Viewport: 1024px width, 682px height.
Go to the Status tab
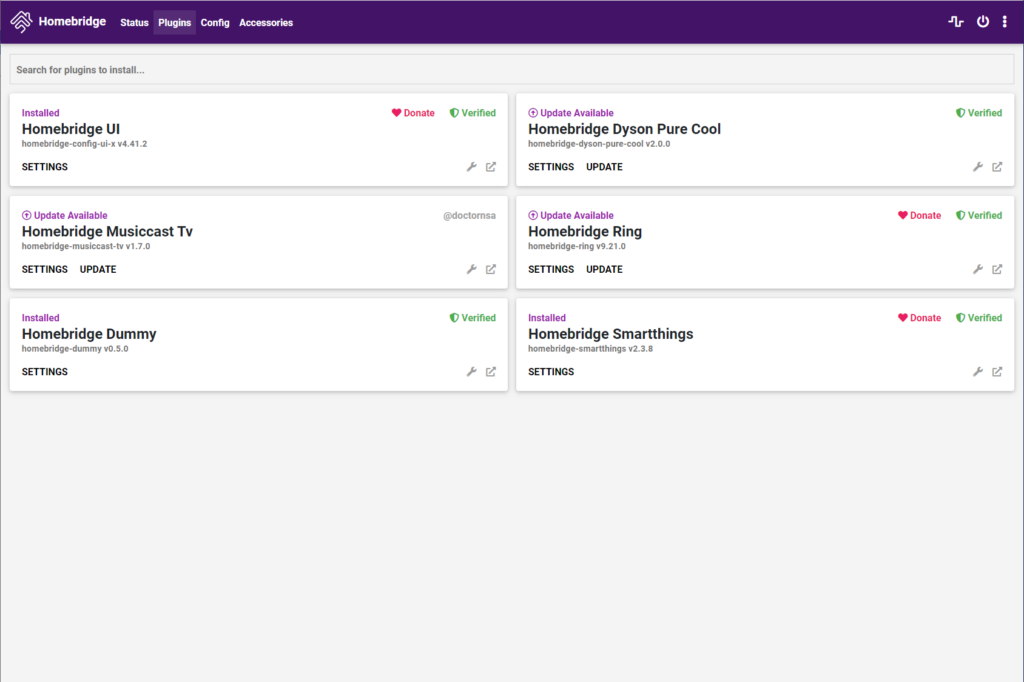pos(134,22)
